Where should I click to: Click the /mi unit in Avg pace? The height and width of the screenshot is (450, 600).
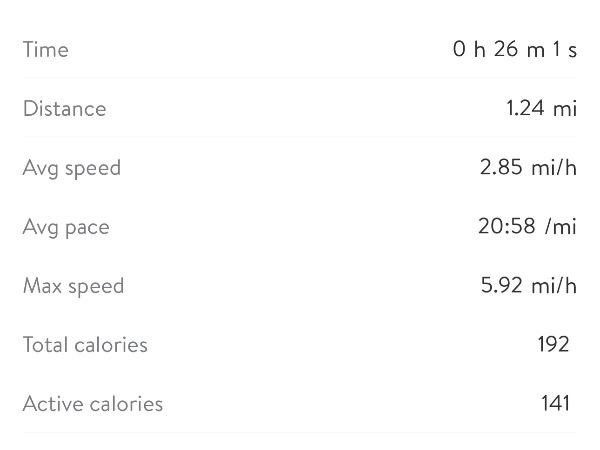tap(561, 227)
